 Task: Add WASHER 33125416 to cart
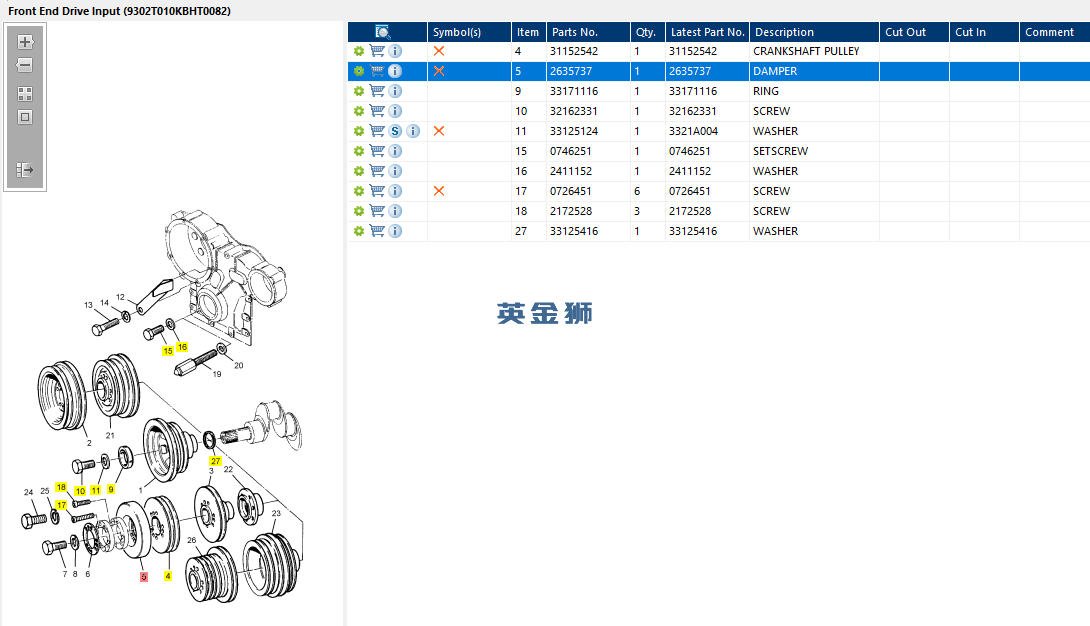click(x=377, y=231)
